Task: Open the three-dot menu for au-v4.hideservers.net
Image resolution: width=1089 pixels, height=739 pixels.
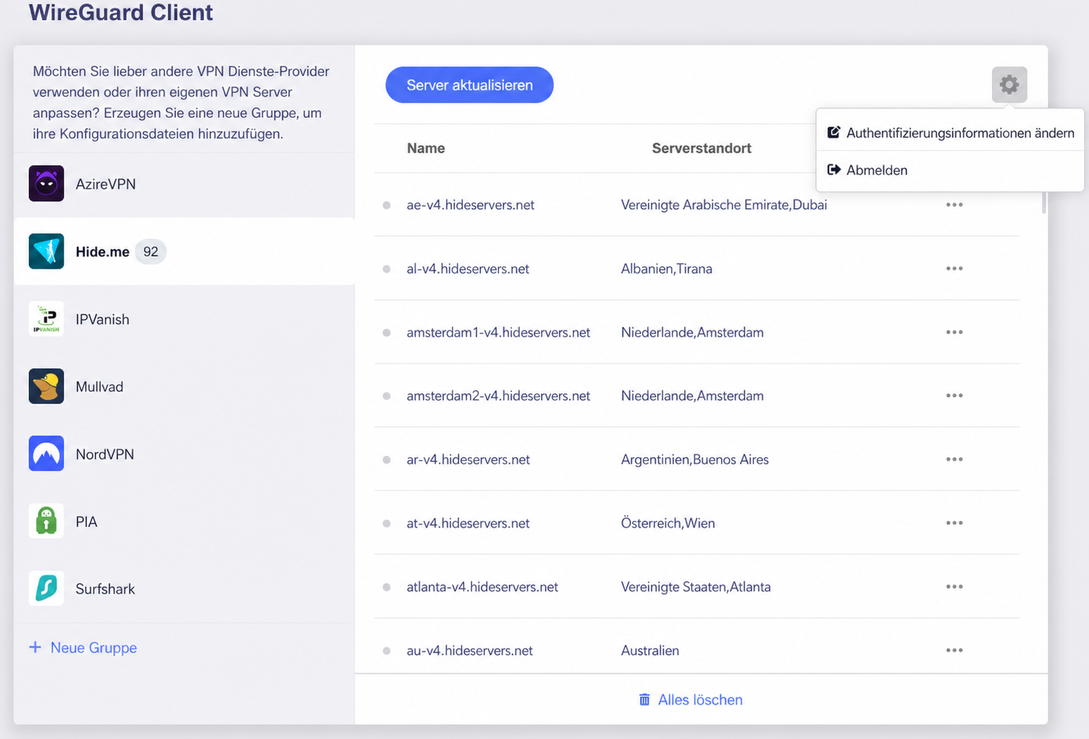Action: (x=954, y=650)
